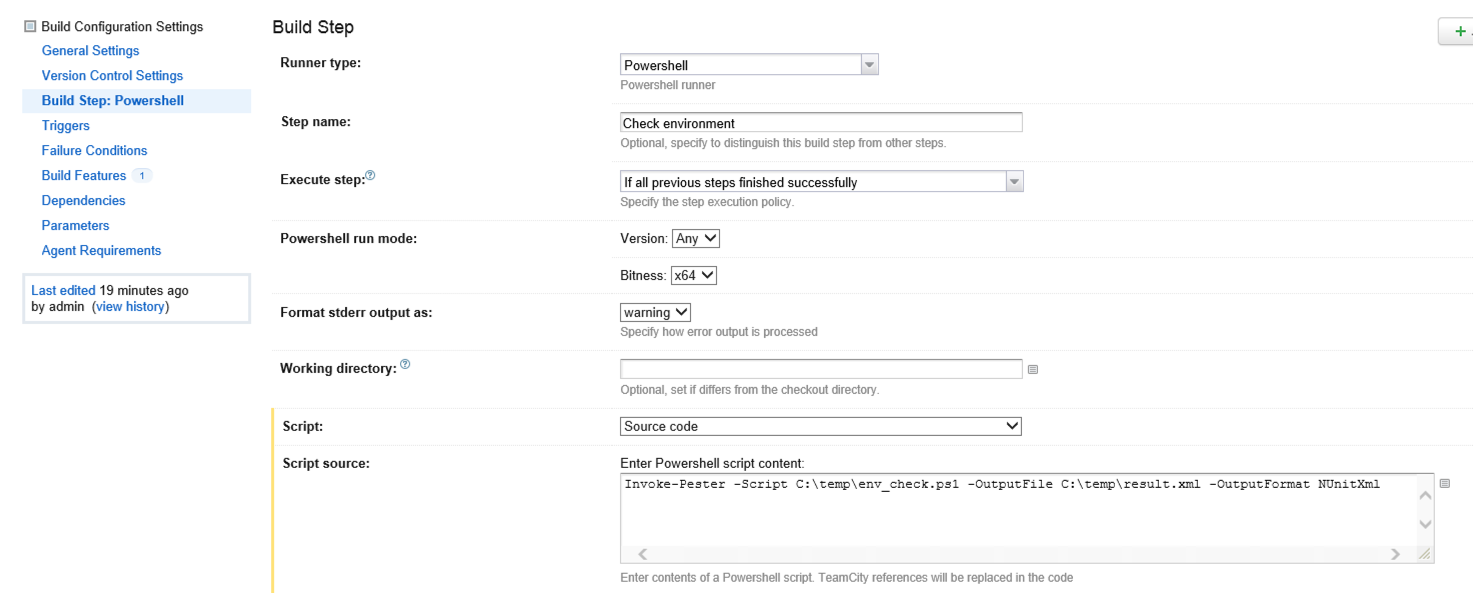This screenshot has width=1473, height=593.
Task: Open the Powershell Version dropdown
Action: [x=696, y=239]
